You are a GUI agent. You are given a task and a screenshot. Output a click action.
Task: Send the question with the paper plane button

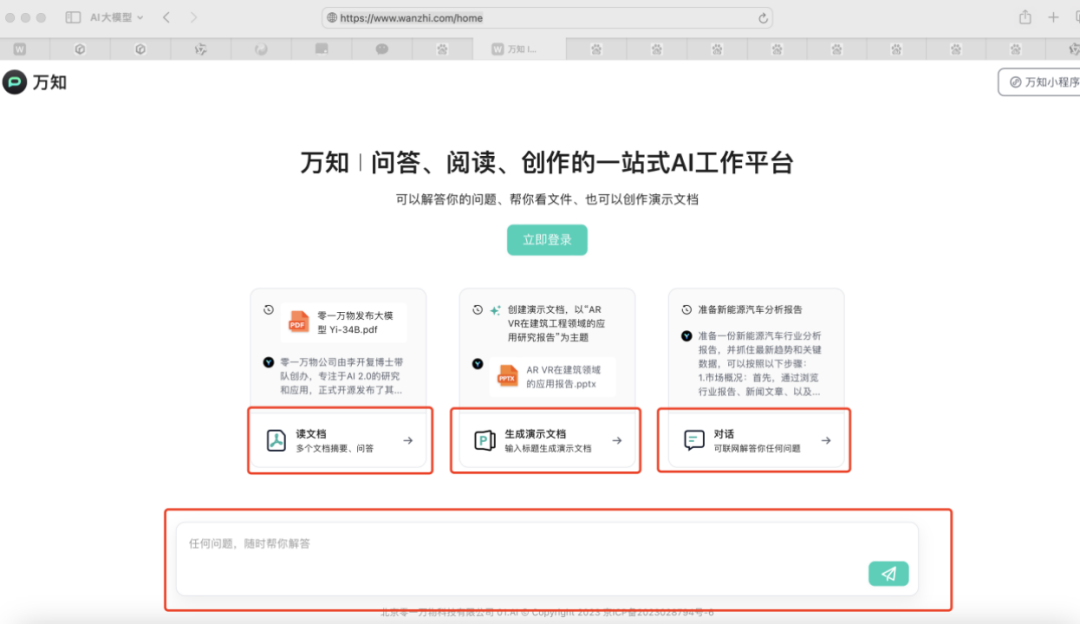click(x=888, y=574)
